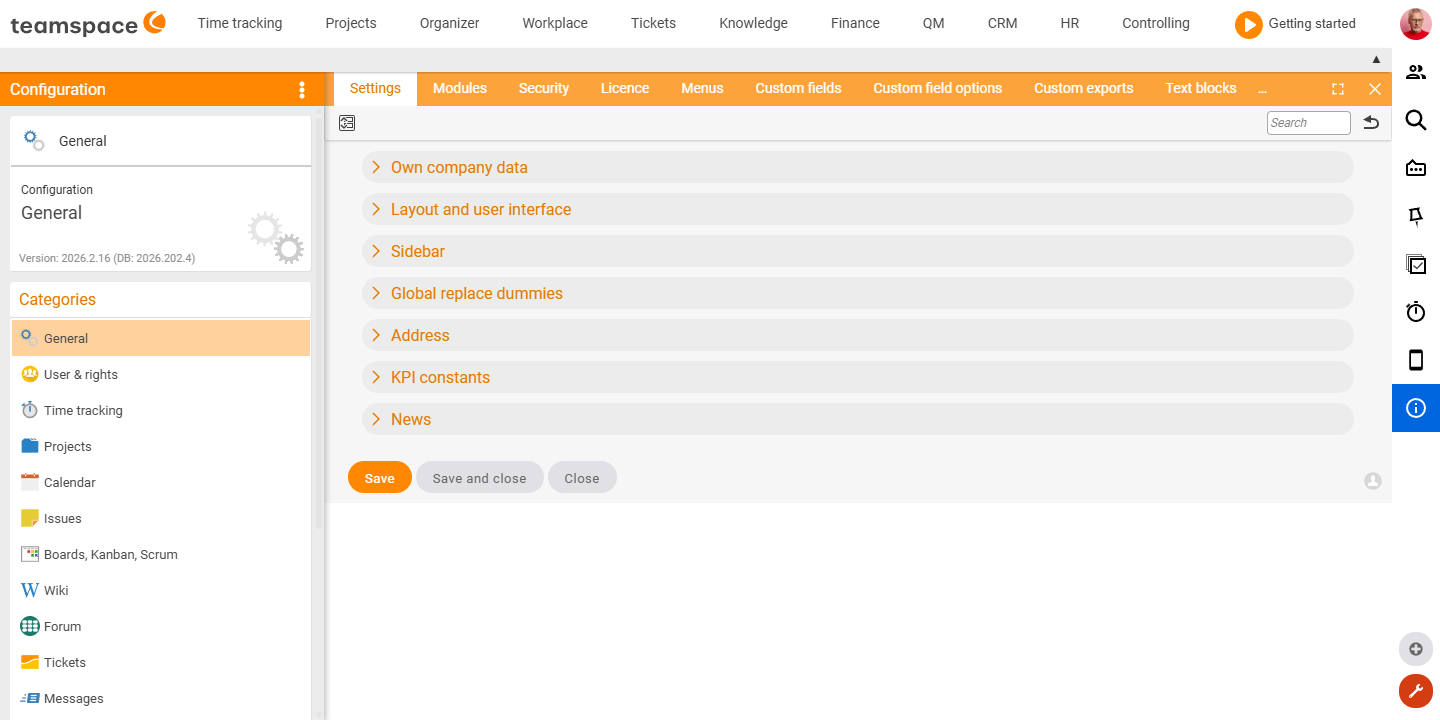Image resolution: width=1440 pixels, height=720 pixels.
Task: Select the General category
Action: coord(161,338)
